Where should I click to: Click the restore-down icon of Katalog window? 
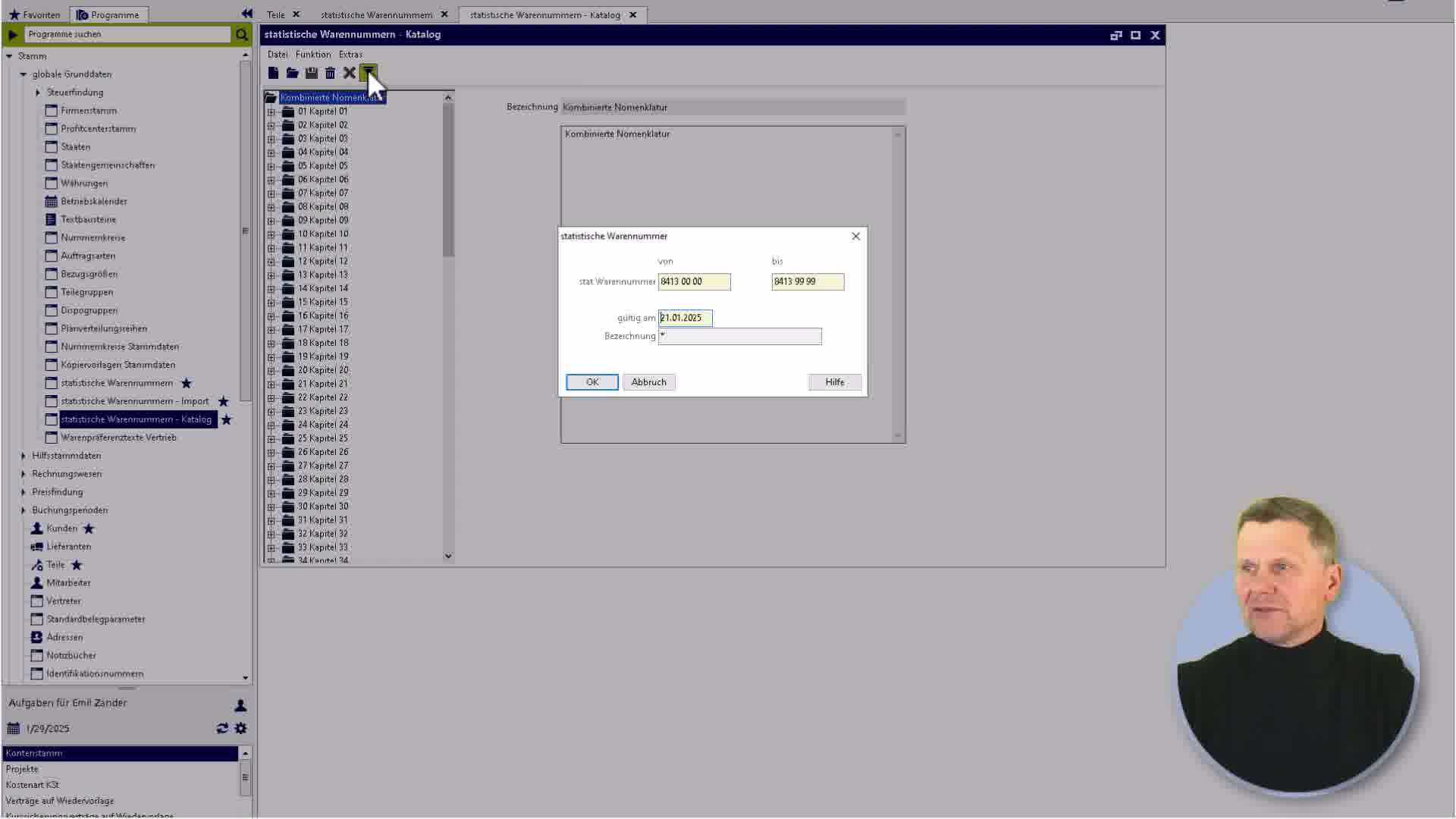[x=1116, y=35]
